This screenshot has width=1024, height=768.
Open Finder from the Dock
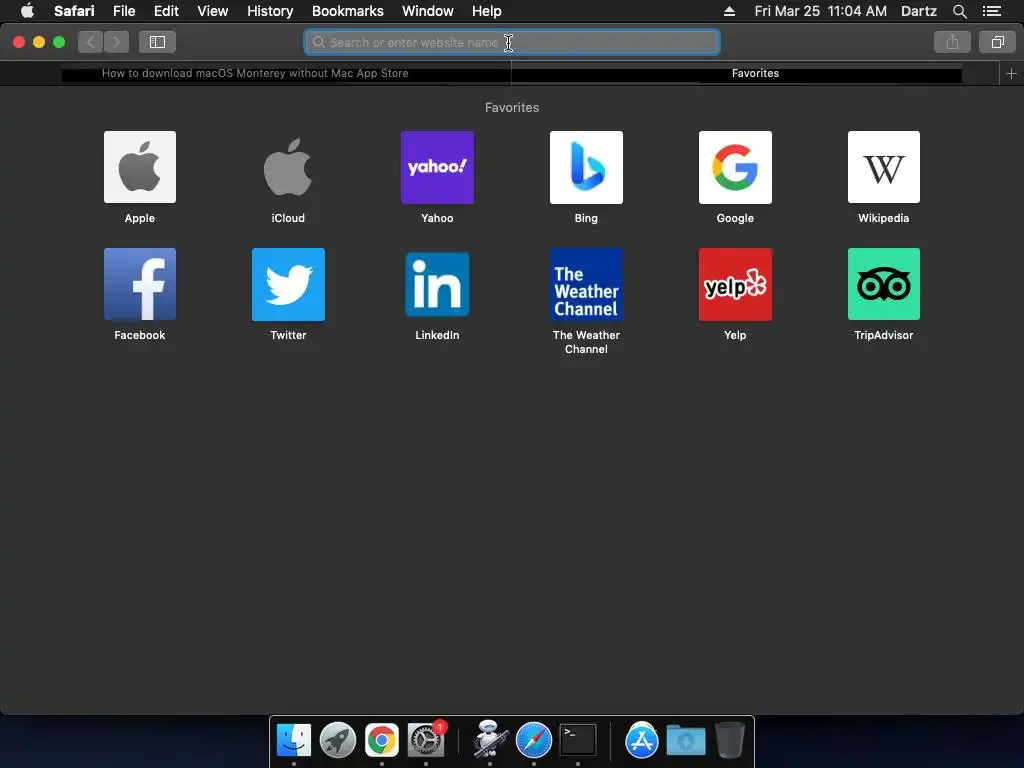[x=294, y=740]
